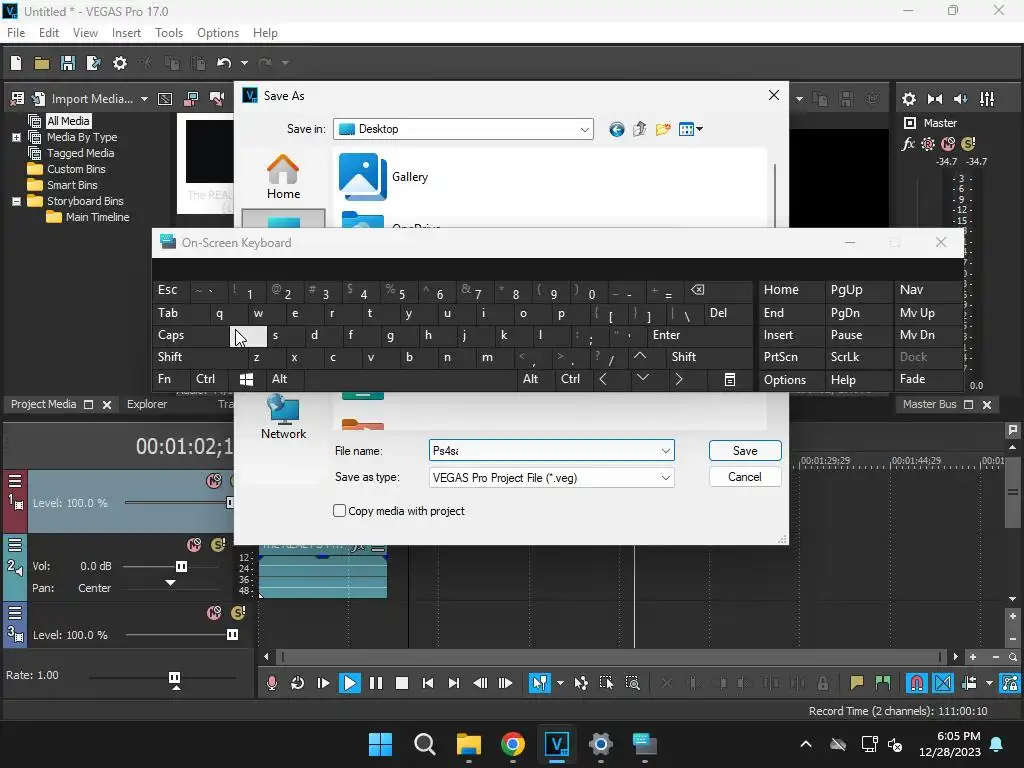Click Enter key on On-Screen Keyboard
Image resolution: width=1024 pixels, height=768 pixels.
click(700, 335)
